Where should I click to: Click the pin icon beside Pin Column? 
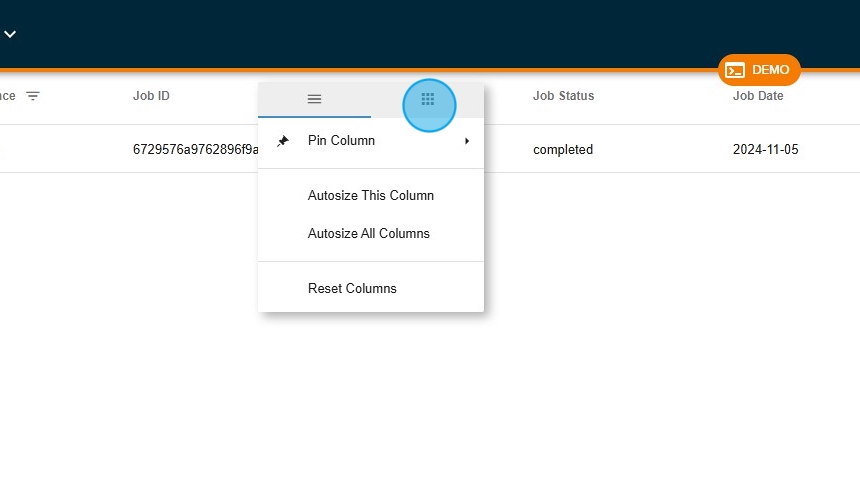tap(283, 141)
